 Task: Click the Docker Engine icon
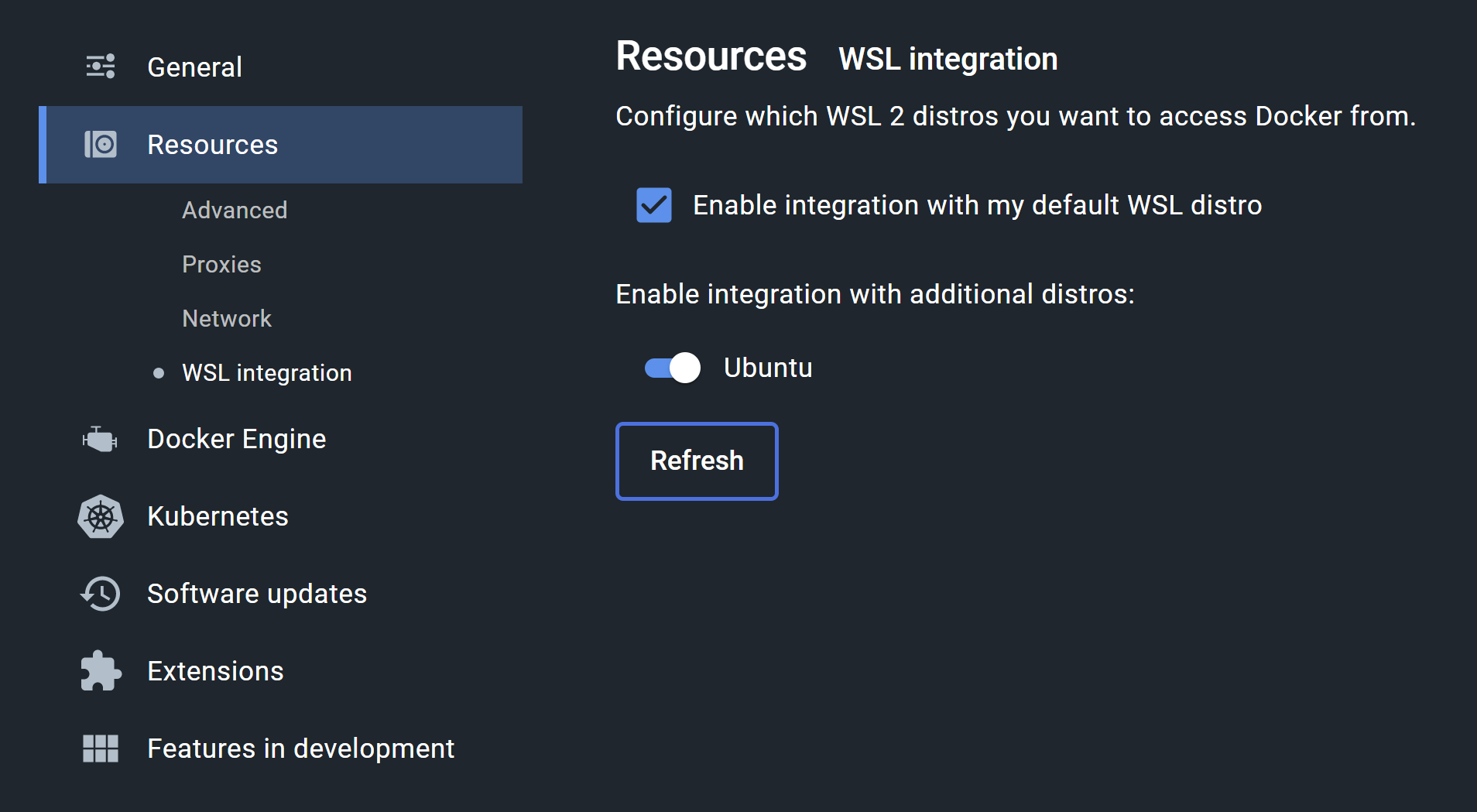(100, 439)
